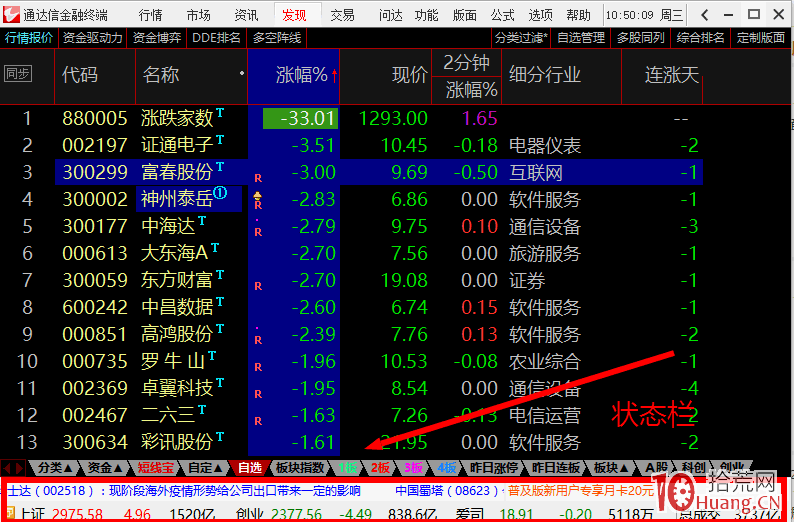Click the T marker beside 涨跌家数
Viewport: 794px width, 522px height.
(x=220, y=112)
